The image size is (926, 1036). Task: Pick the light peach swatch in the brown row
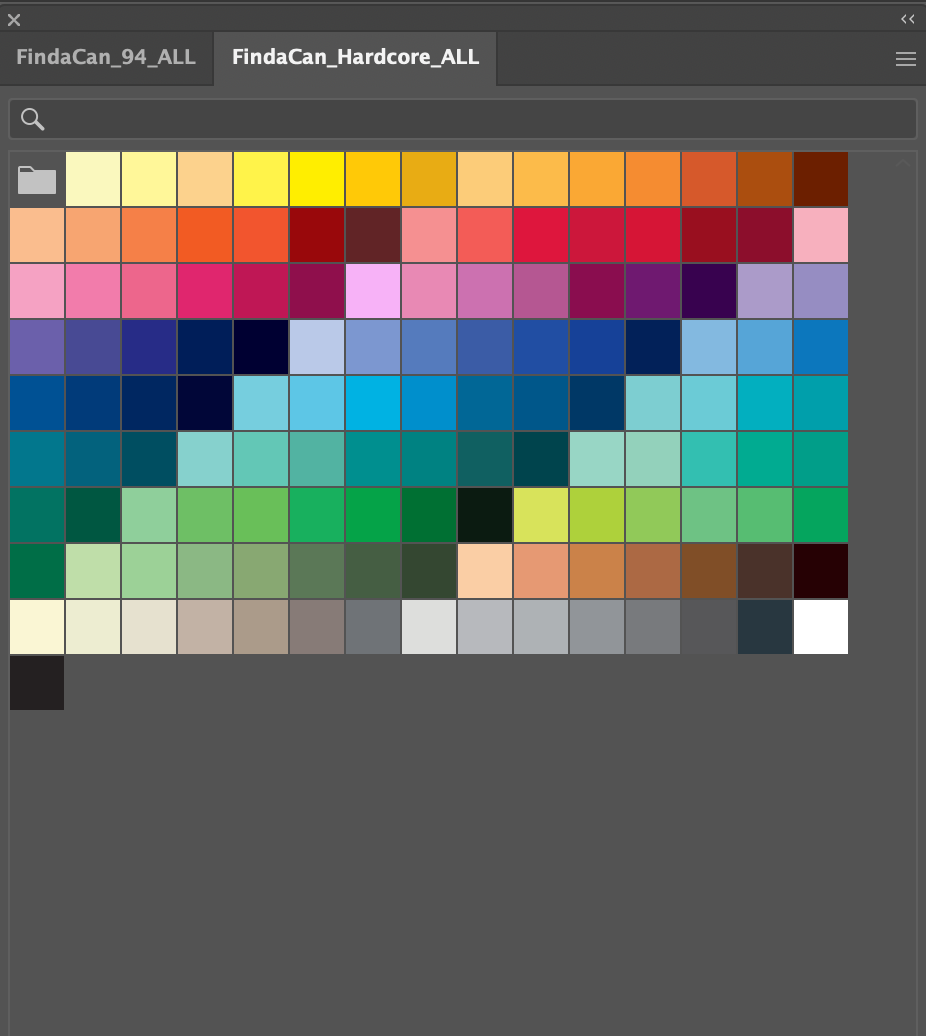click(x=485, y=571)
